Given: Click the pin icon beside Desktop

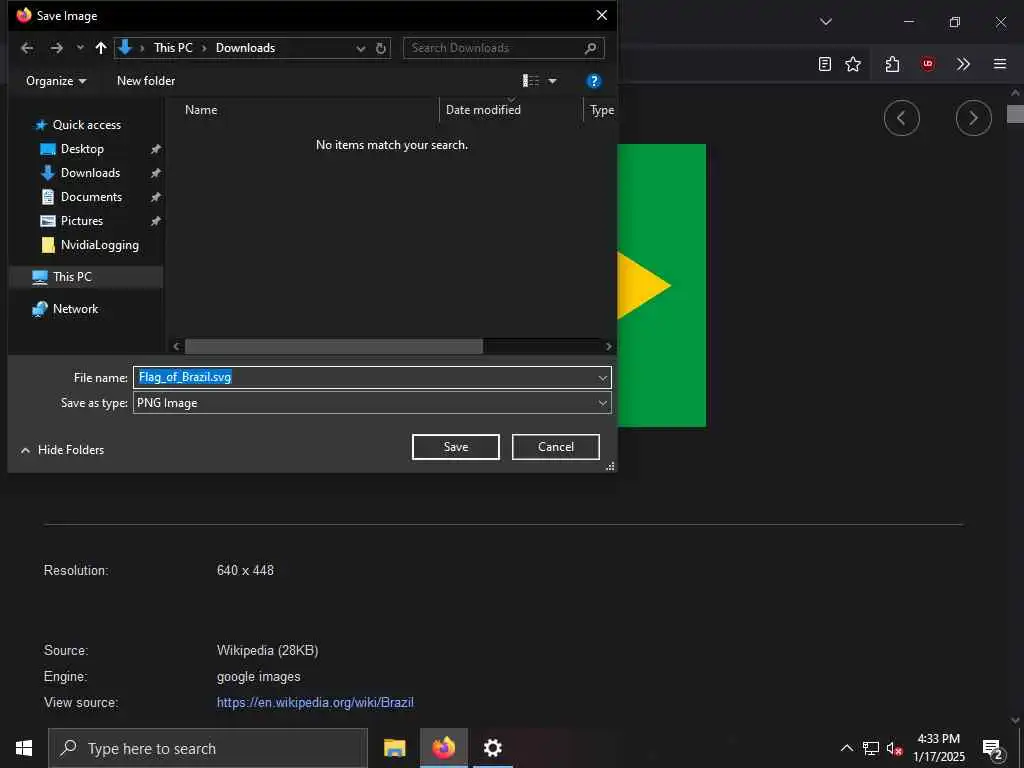Looking at the screenshot, I should (x=155, y=150).
